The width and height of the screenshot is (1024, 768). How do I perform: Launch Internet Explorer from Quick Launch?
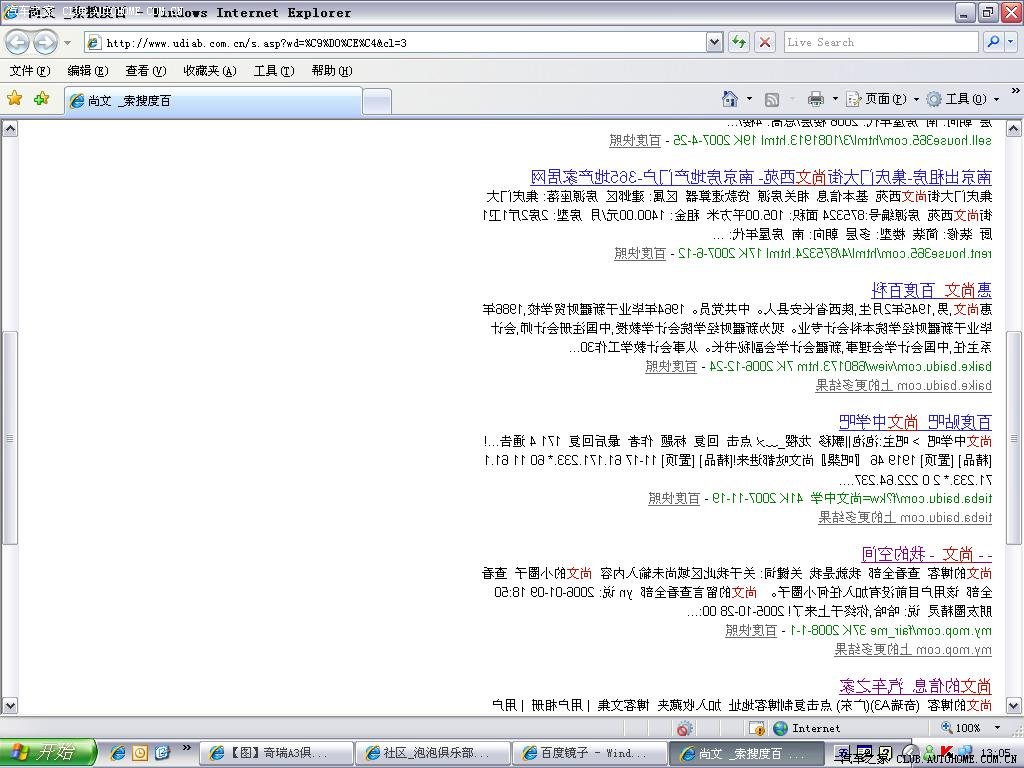118,753
